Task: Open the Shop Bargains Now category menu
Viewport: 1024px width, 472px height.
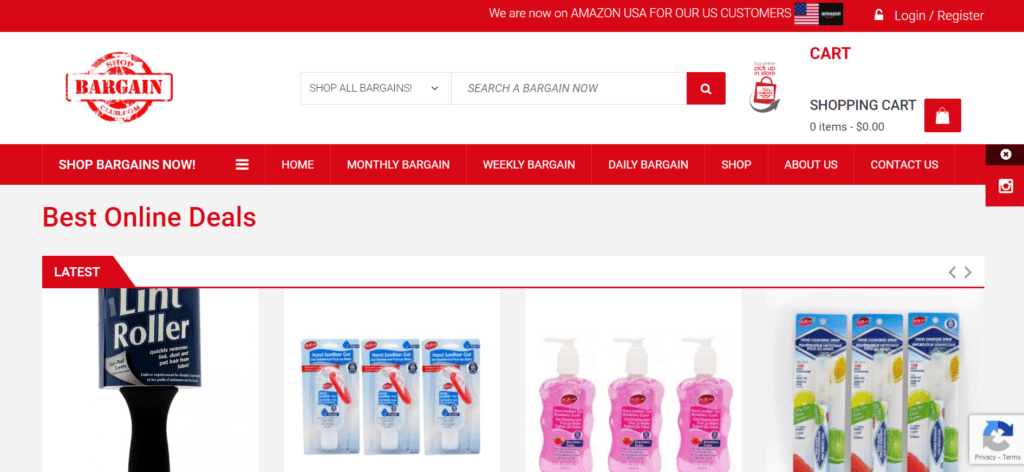Action: point(127,165)
